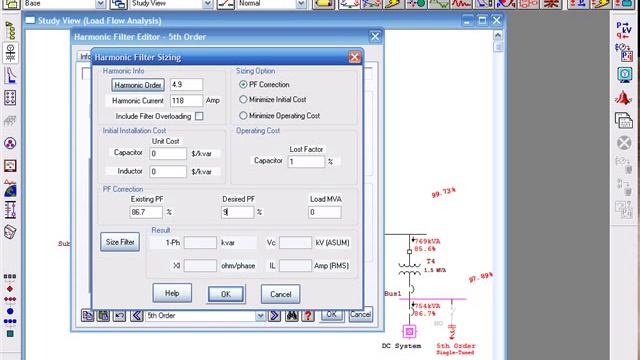Close the Harmonic Filter Sizing dialog
640x360 pixels.
coord(354,57)
